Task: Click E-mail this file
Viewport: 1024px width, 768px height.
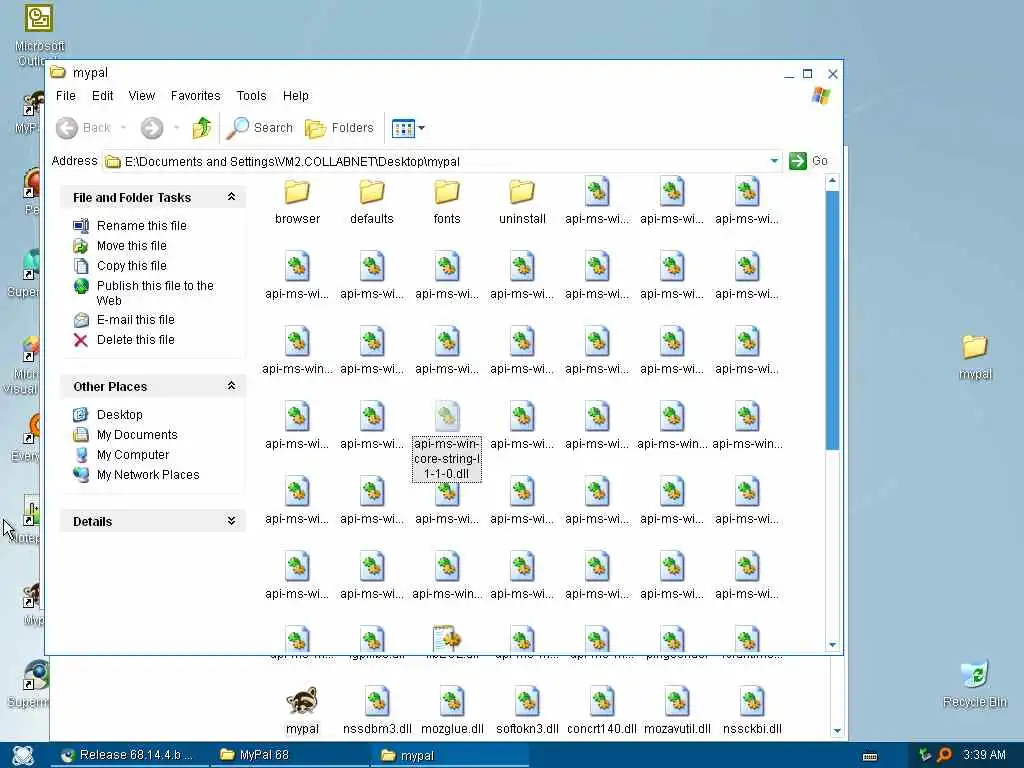Action: 124,319
